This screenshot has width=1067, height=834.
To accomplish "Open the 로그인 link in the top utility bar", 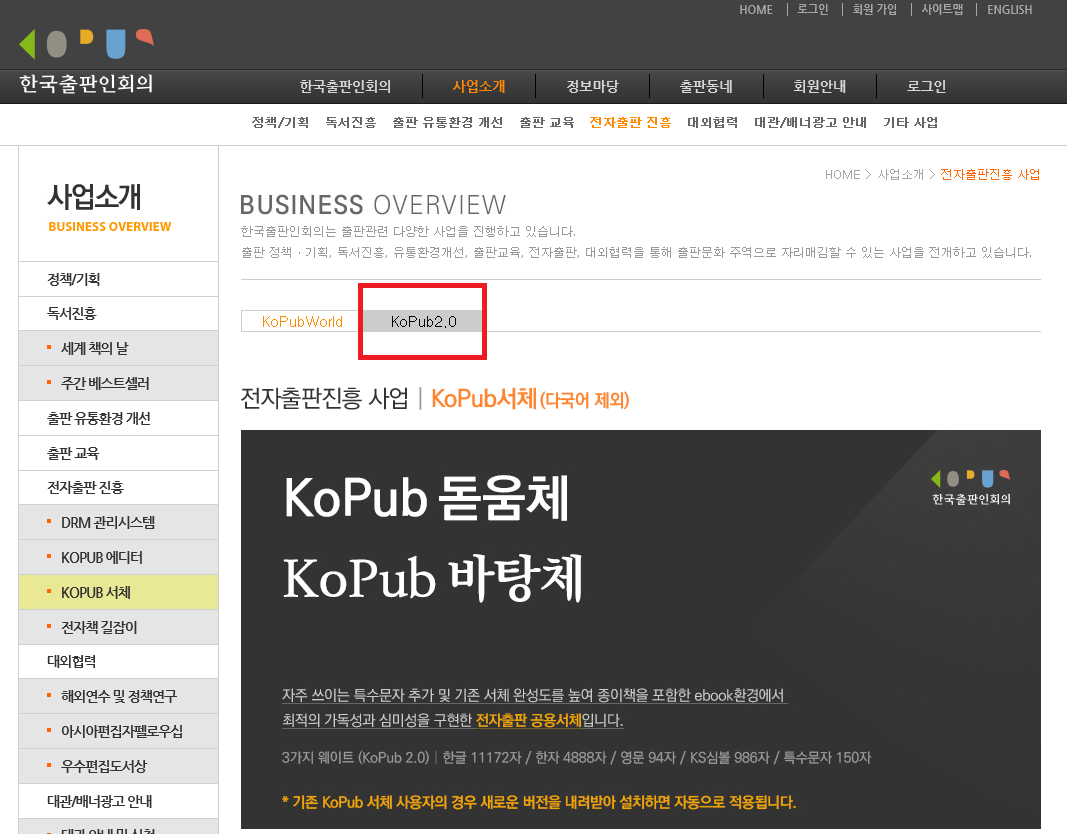I will click(x=812, y=10).
